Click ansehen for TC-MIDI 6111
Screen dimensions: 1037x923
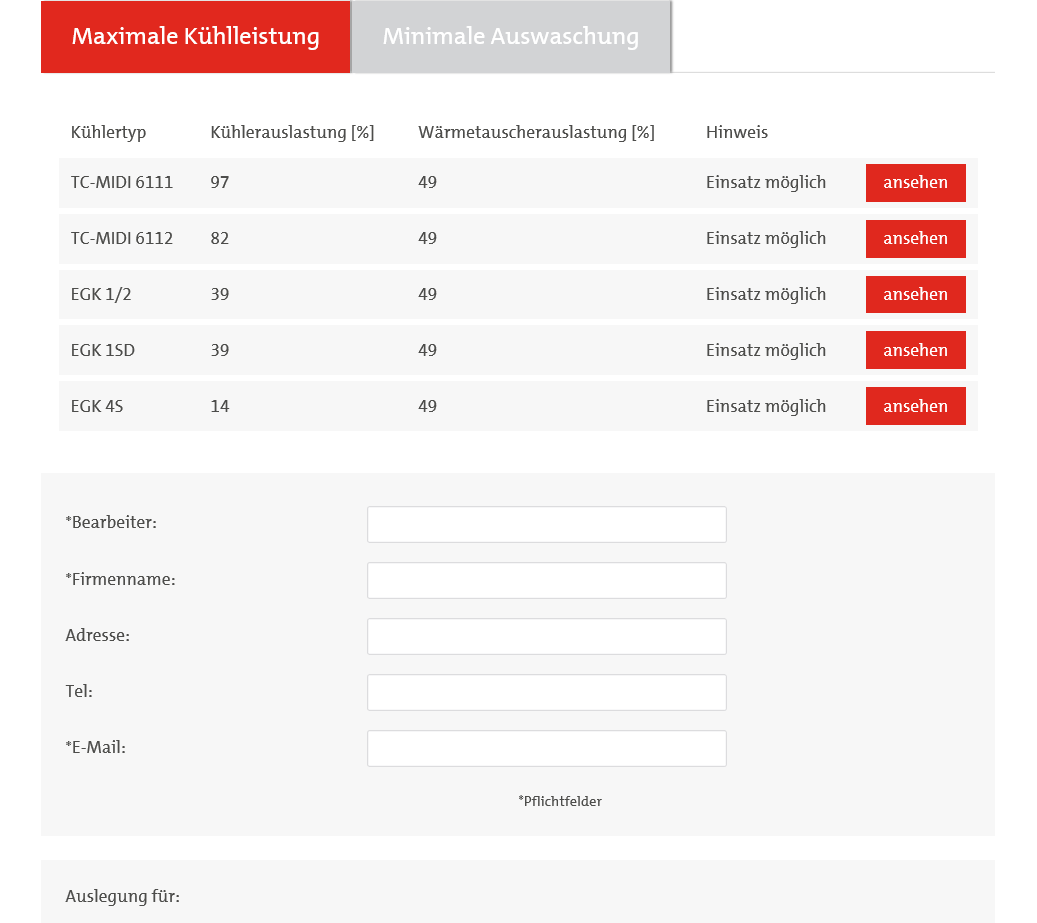click(x=915, y=183)
